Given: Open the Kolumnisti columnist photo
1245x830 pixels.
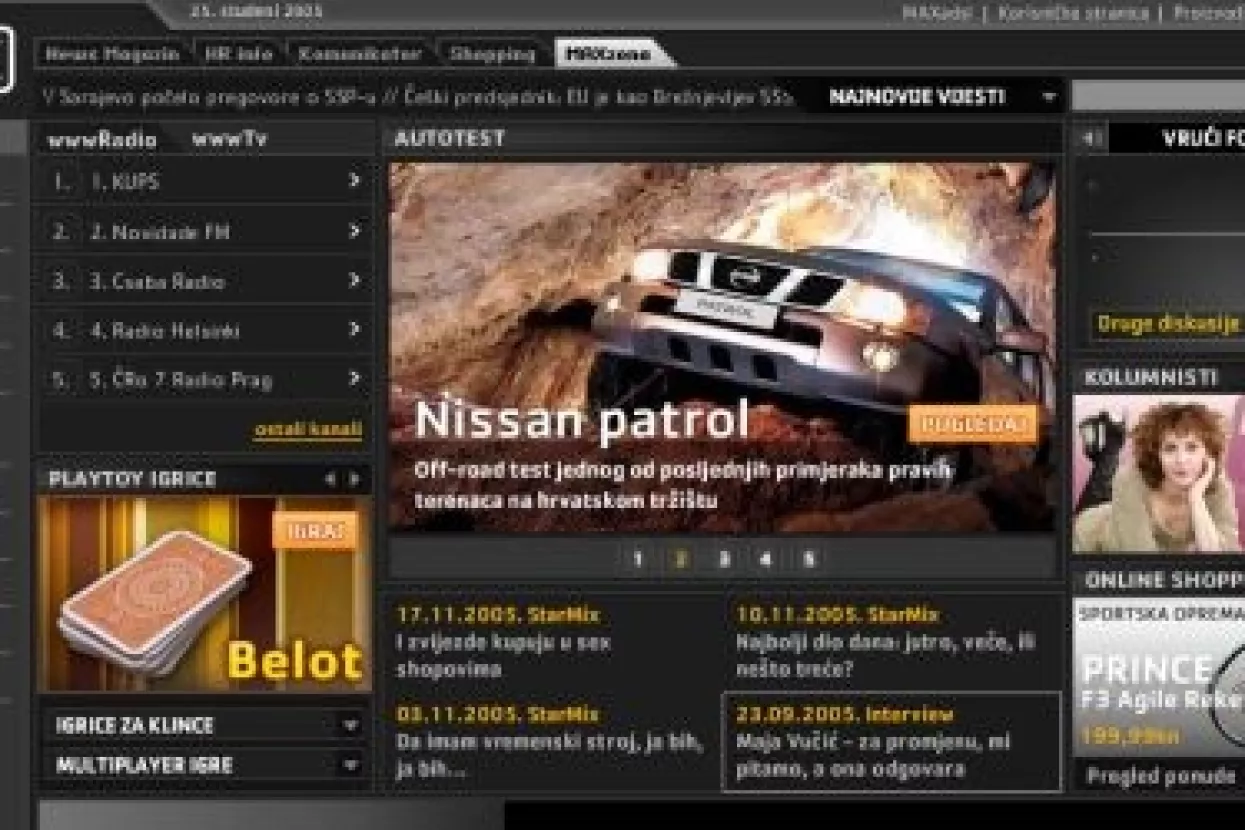Looking at the screenshot, I should [x=1159, y=474].
